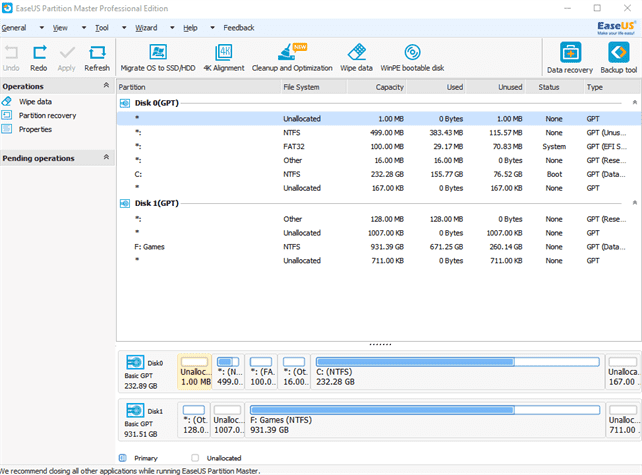Collapse the Pending operations panel
This screenshot has height=475, width=642.
106,157
